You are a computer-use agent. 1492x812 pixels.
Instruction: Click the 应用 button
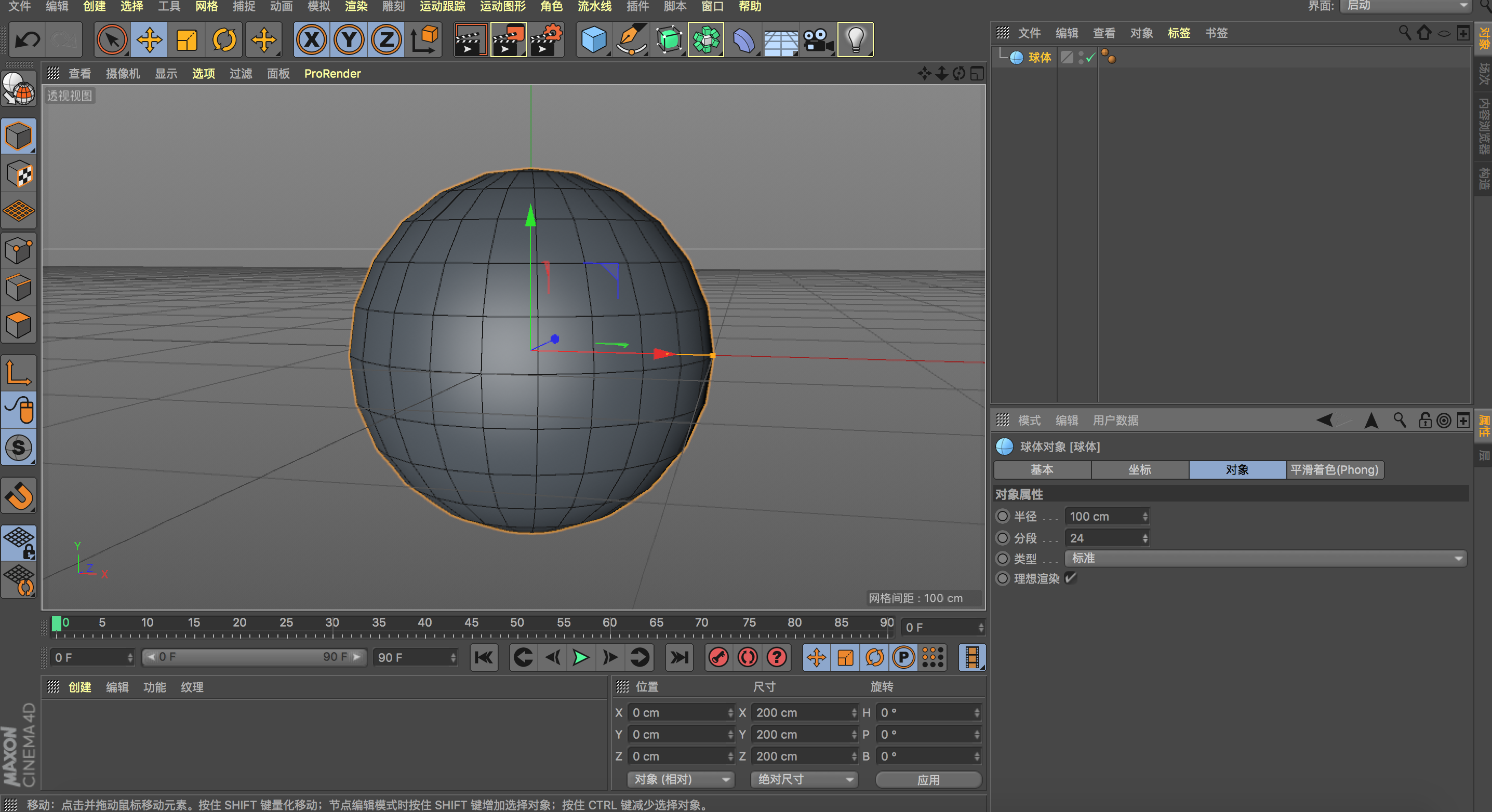point(928,780)
